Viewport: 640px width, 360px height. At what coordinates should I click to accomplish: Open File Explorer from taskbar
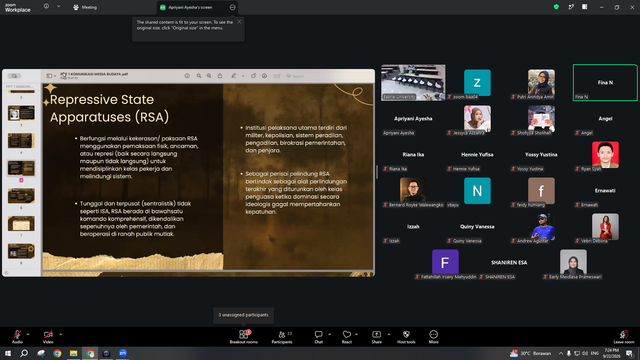73,353
